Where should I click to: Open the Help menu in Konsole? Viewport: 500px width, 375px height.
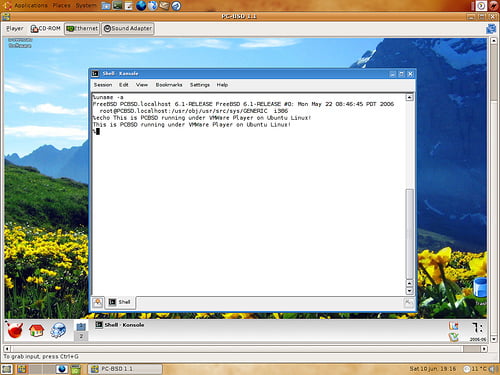[x=222, y=85]
